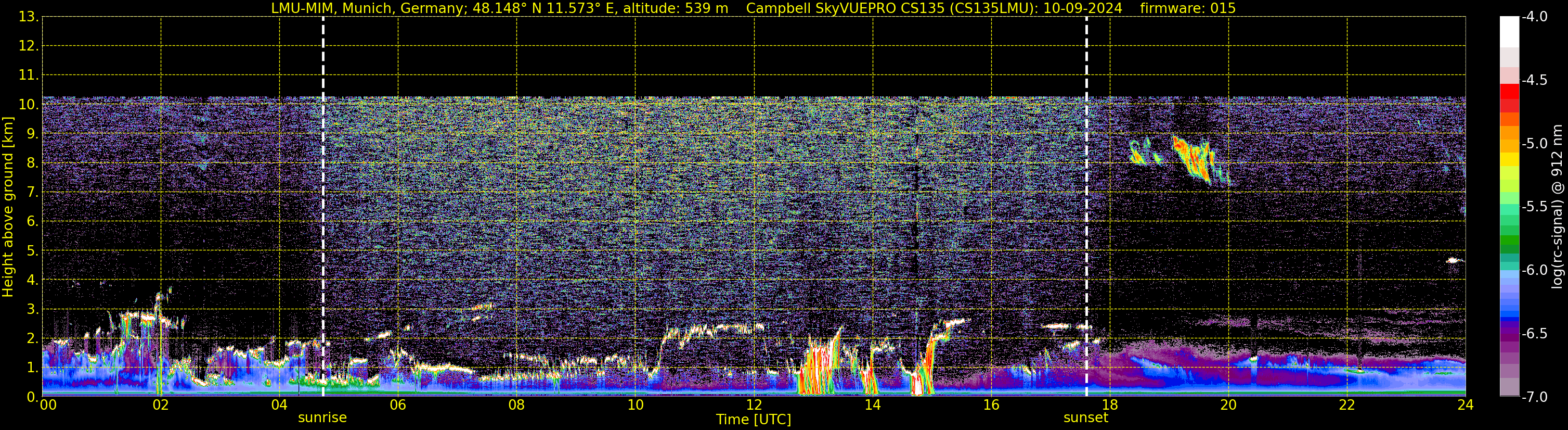
Task: Click the sunset label below the time axis
Action: 1086,418
